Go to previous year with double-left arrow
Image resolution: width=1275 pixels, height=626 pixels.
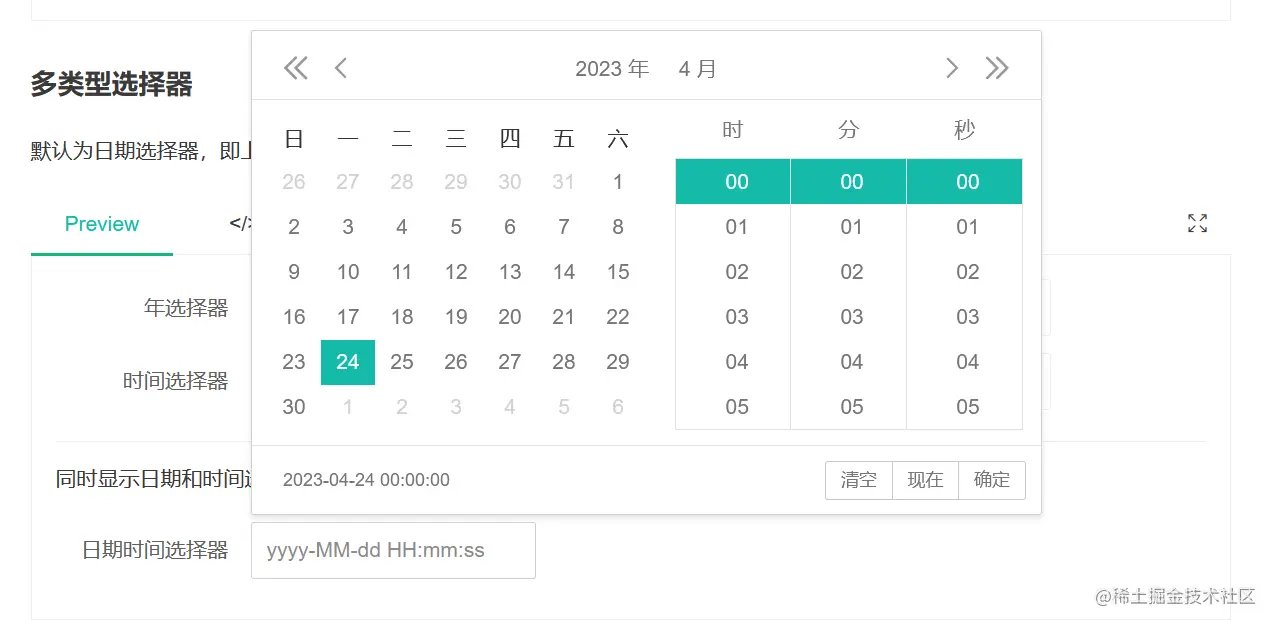click(x=295, y=68)
